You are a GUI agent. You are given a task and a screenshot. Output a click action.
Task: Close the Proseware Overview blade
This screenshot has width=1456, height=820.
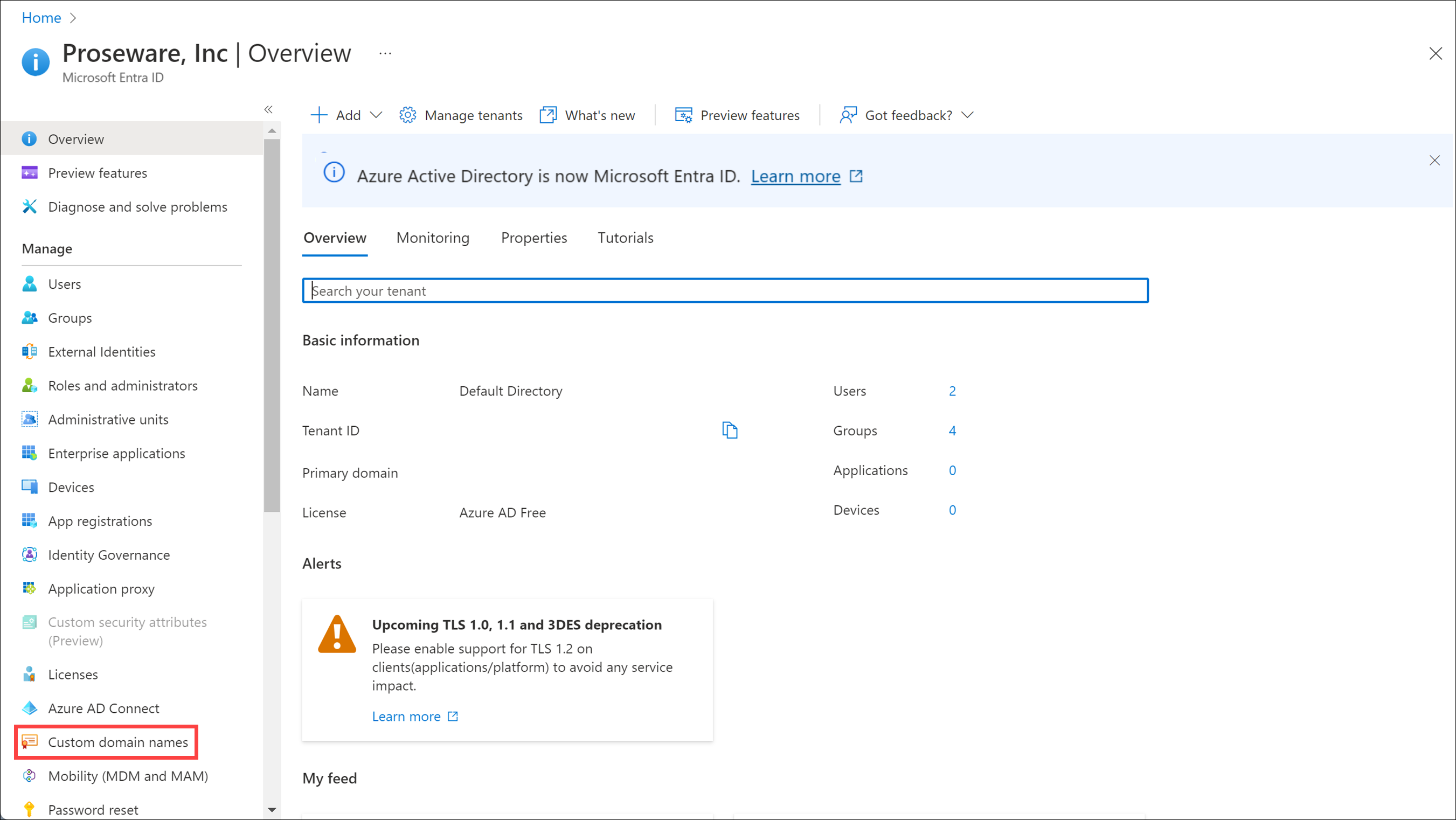(x=1436, y=54)
